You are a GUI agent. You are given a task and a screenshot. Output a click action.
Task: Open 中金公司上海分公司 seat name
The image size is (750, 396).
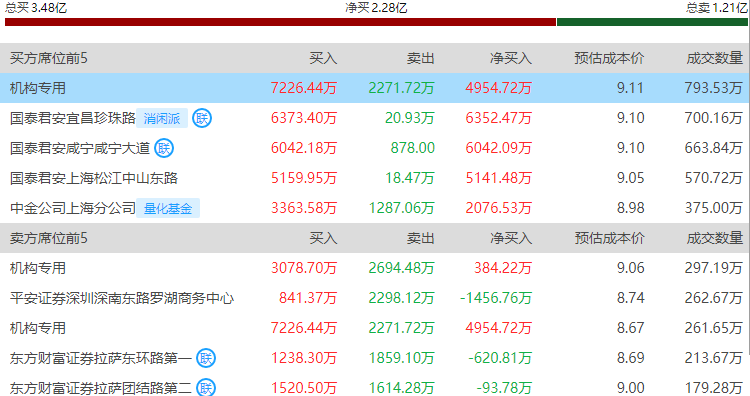pos(73,208)
